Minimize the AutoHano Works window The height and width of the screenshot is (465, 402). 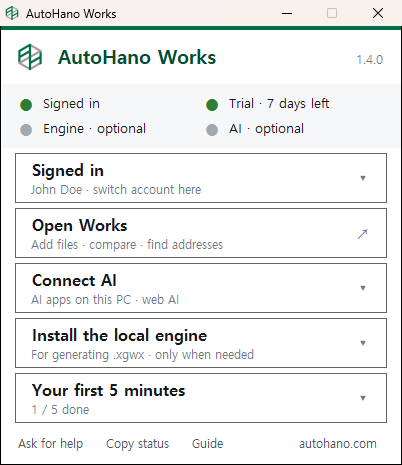(287, 13)
